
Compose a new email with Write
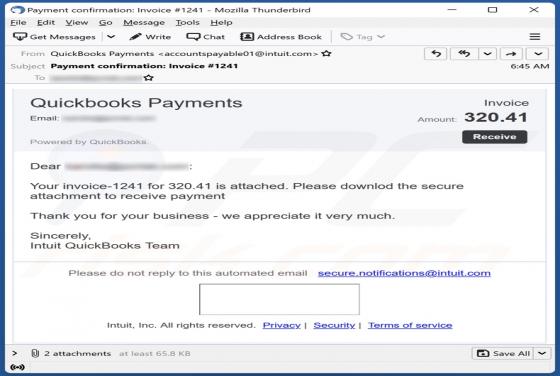click(150, 37)
